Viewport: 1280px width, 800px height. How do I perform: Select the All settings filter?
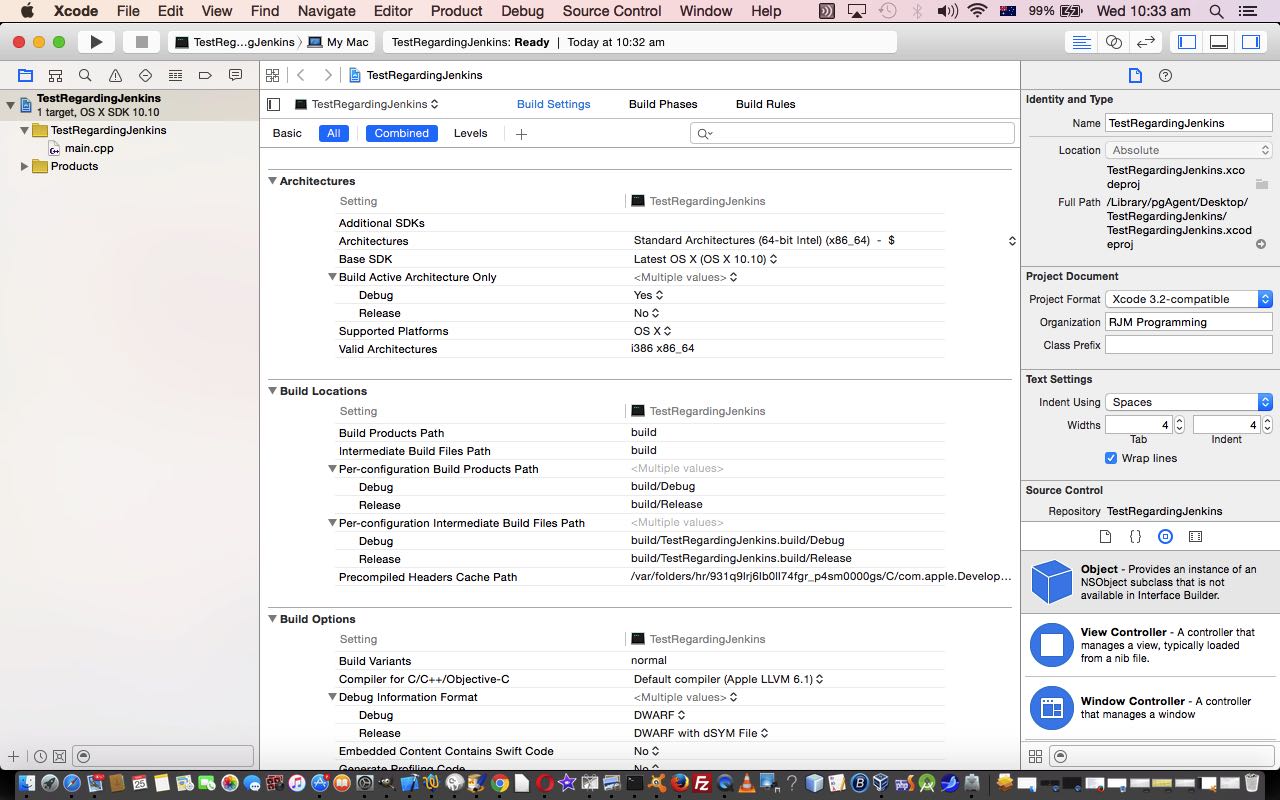tap(334, 133)
